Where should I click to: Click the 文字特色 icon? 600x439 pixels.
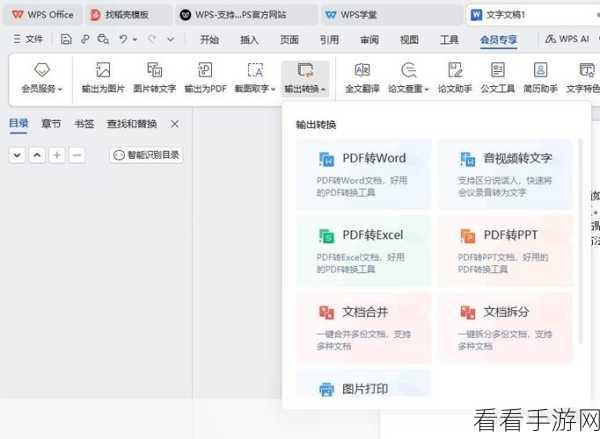(587, 70)
